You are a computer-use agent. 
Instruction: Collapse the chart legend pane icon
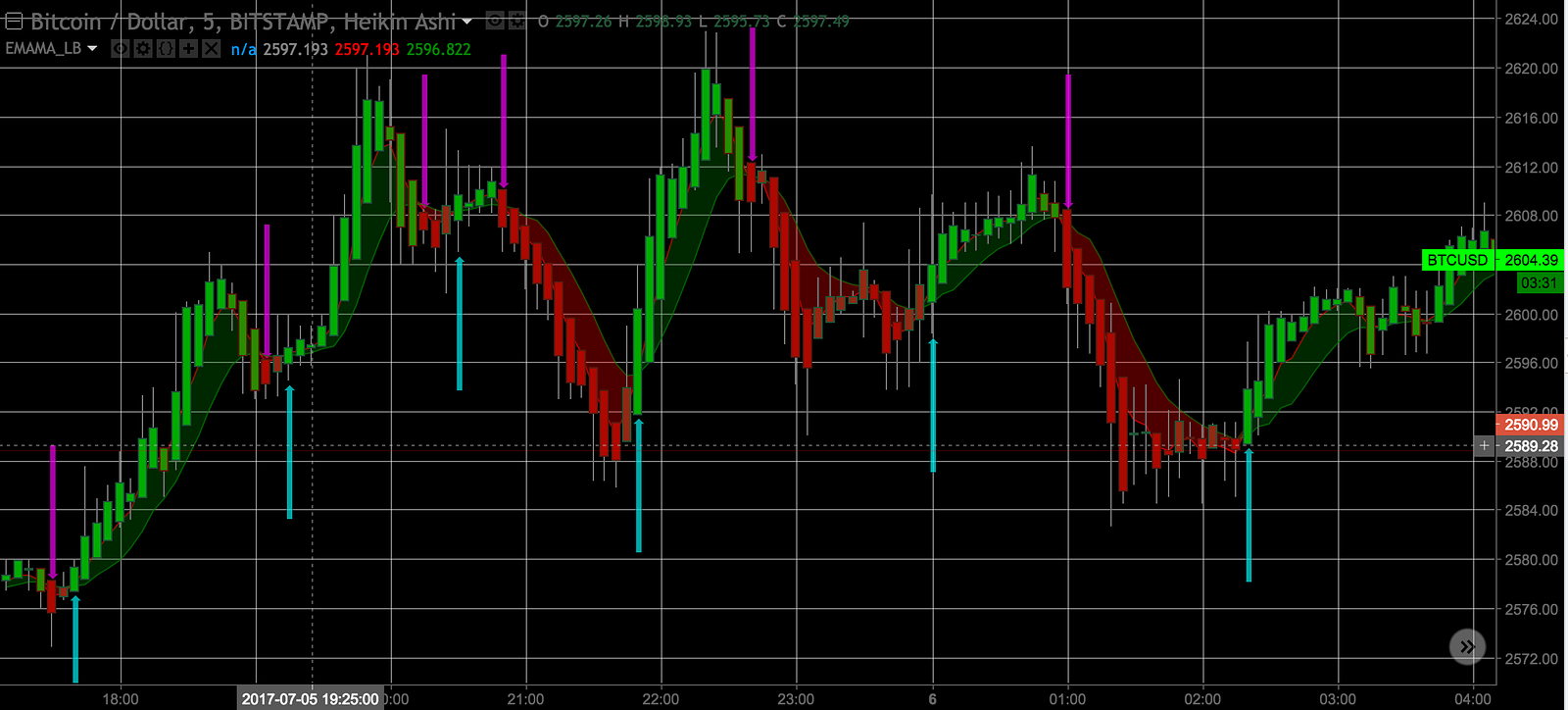coord(14,21)
